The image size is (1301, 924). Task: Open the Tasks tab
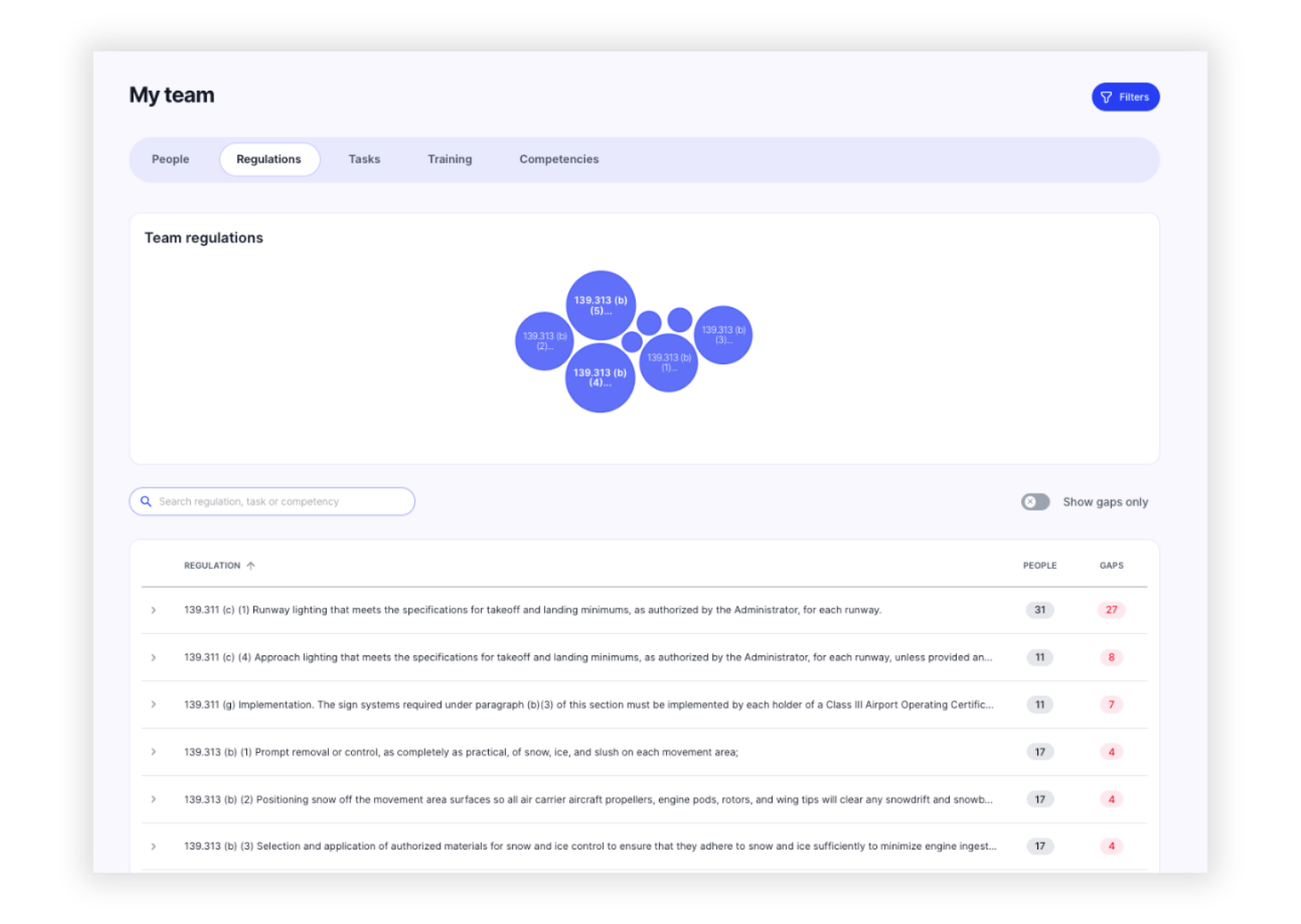364,159
